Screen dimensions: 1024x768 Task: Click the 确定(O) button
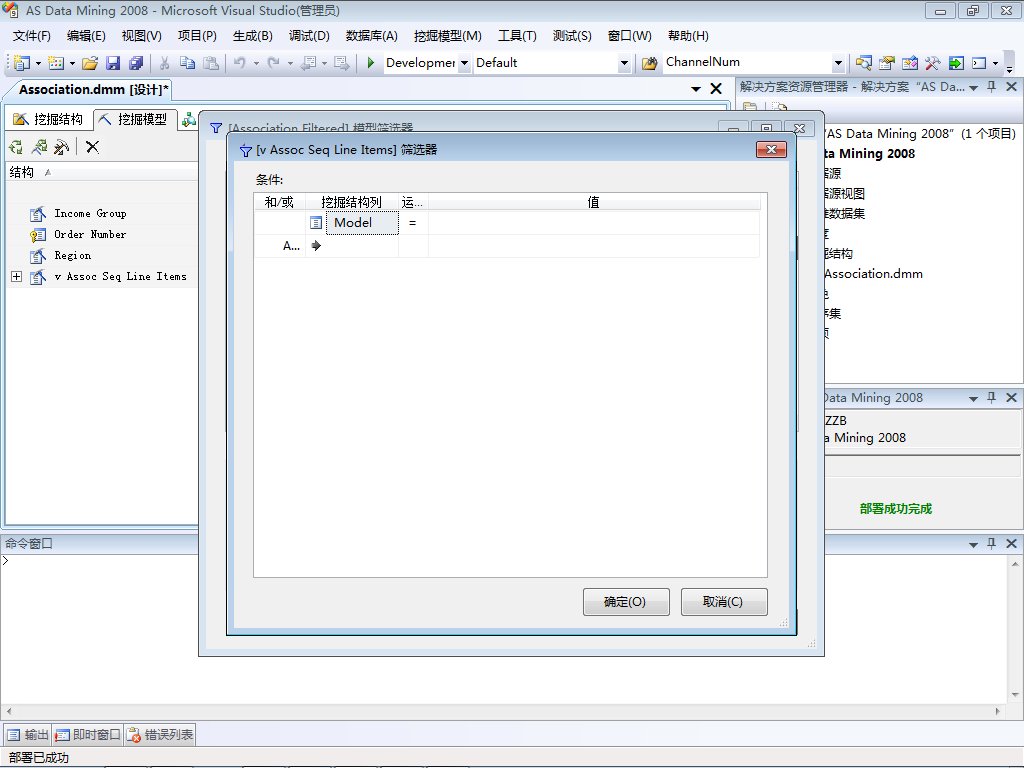pos(626,601)
